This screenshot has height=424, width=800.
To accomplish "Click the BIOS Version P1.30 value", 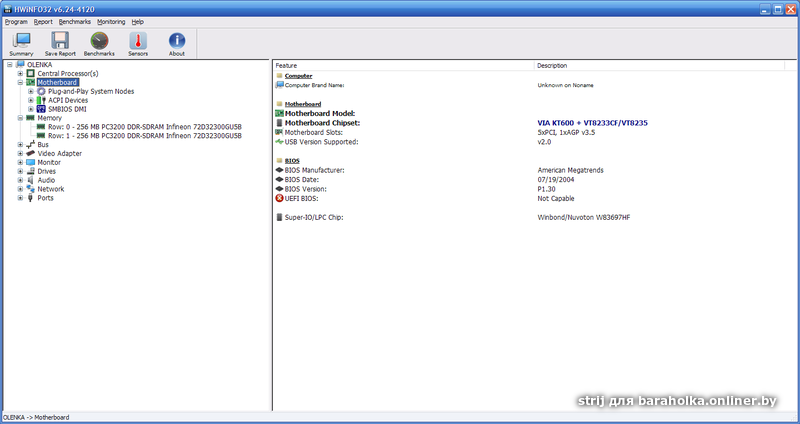I will point(546,189).
